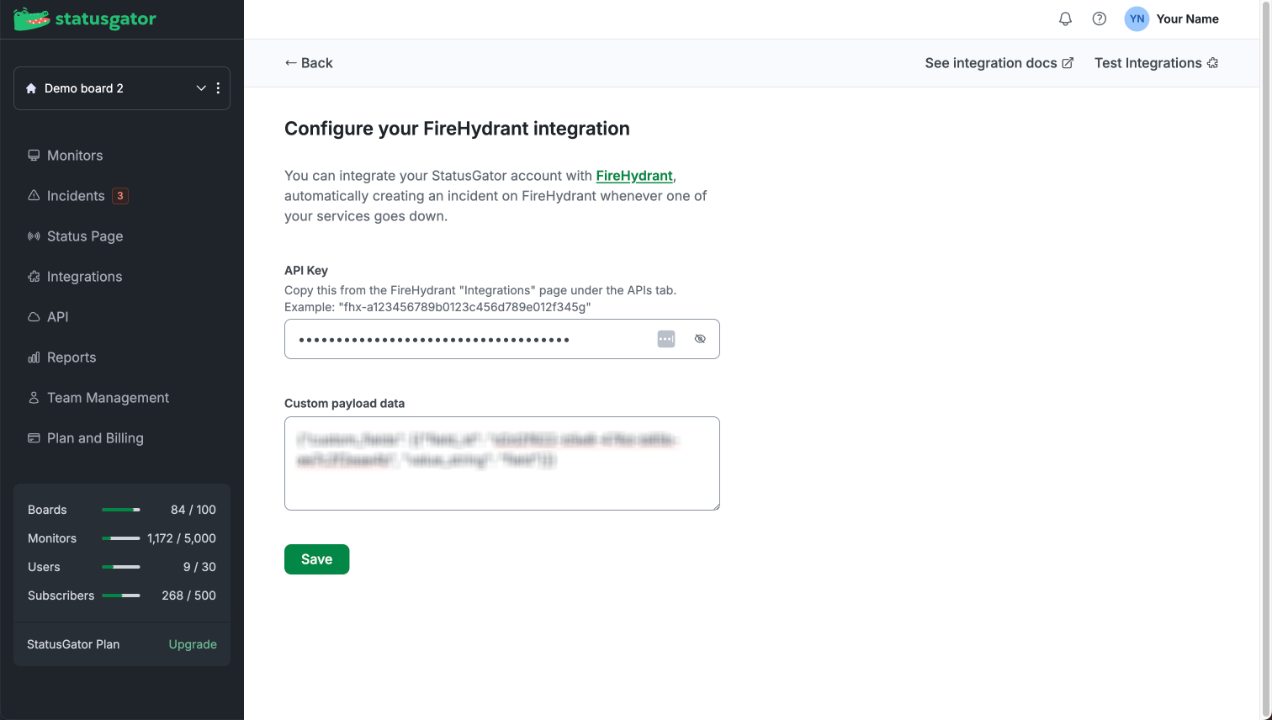Click the Incidents count badge 3
Viewport: 1272px width, 720px height.
pos(120,196)
